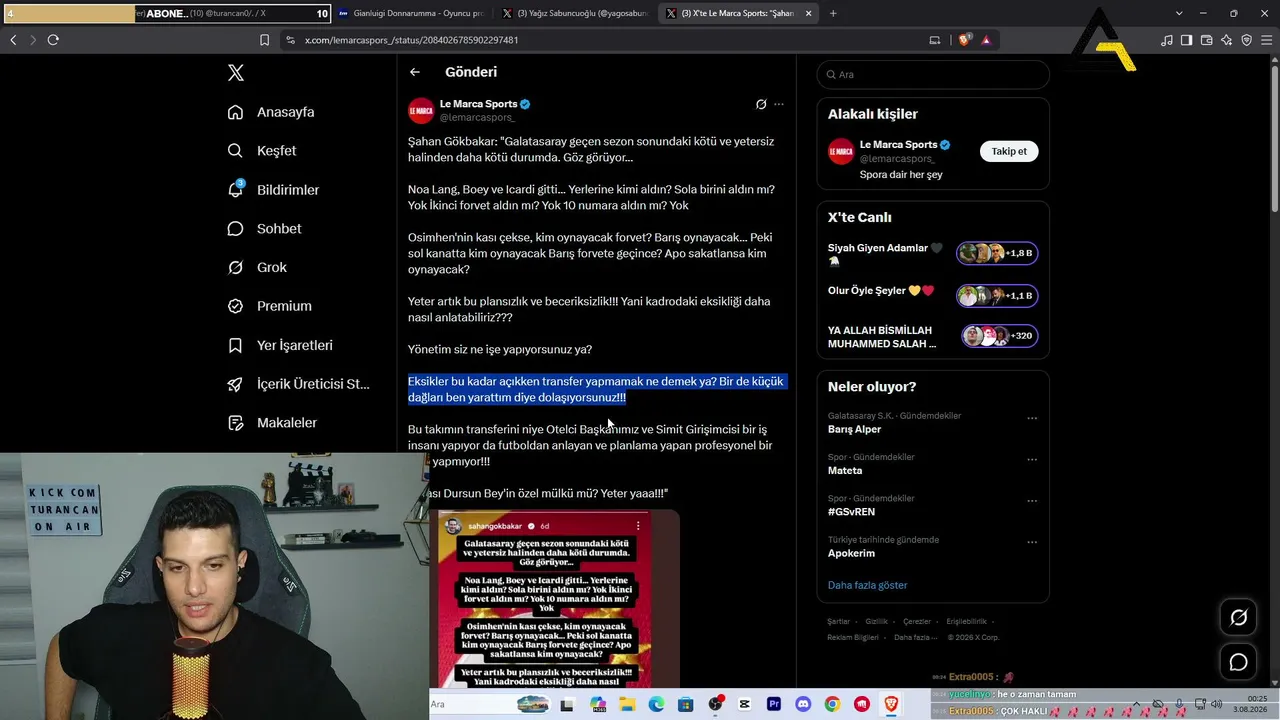Open the floating chat messages button
This screenshot has height=720, width=1280.
tap(1238, 662)
